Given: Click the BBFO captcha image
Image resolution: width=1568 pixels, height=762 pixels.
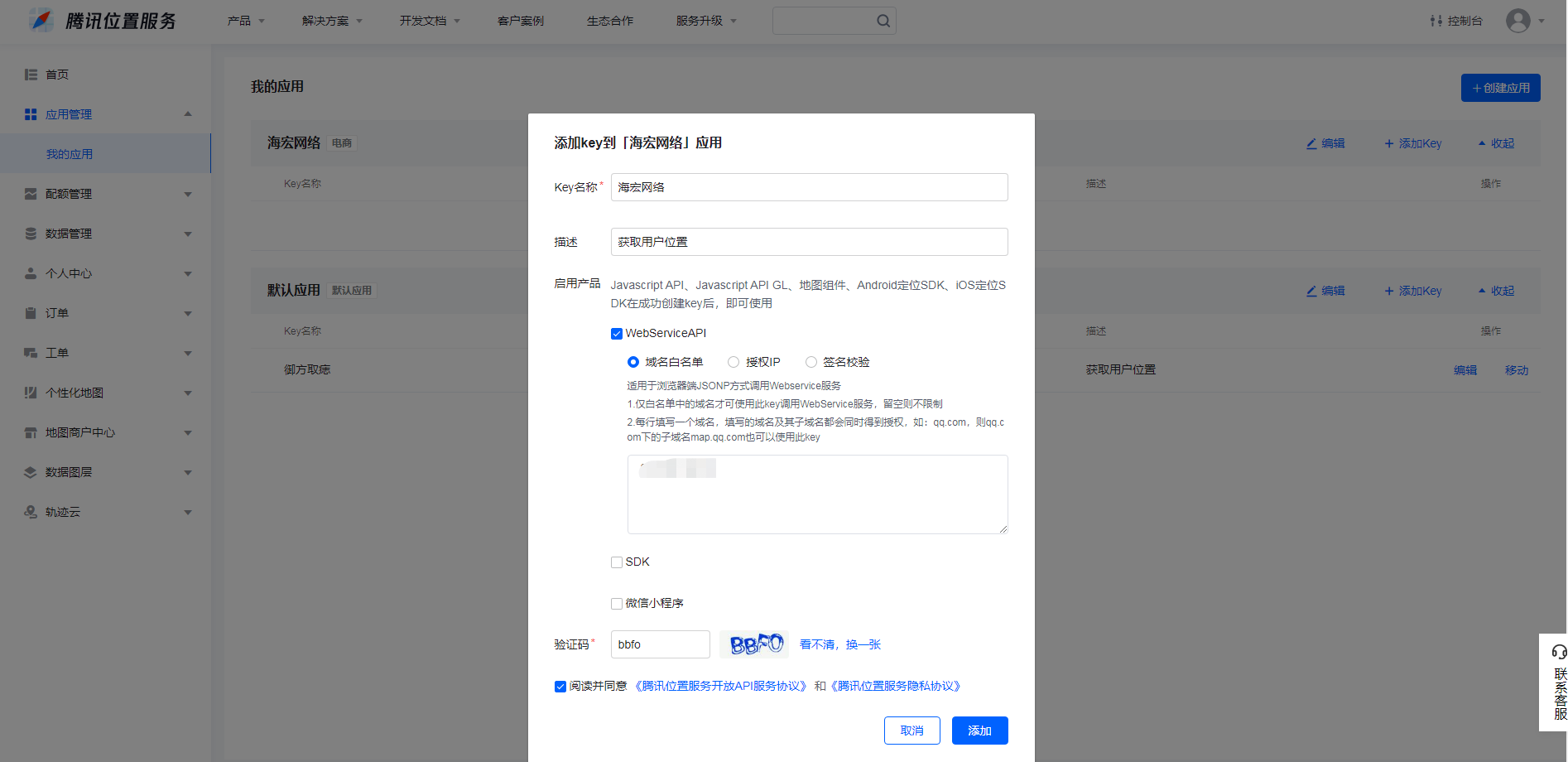Looking at the screenshot, I should tap(754, 644).
